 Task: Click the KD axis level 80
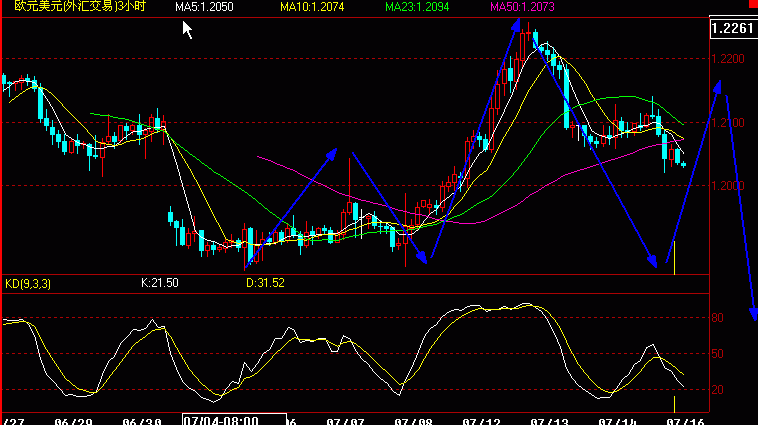(717, 318)
